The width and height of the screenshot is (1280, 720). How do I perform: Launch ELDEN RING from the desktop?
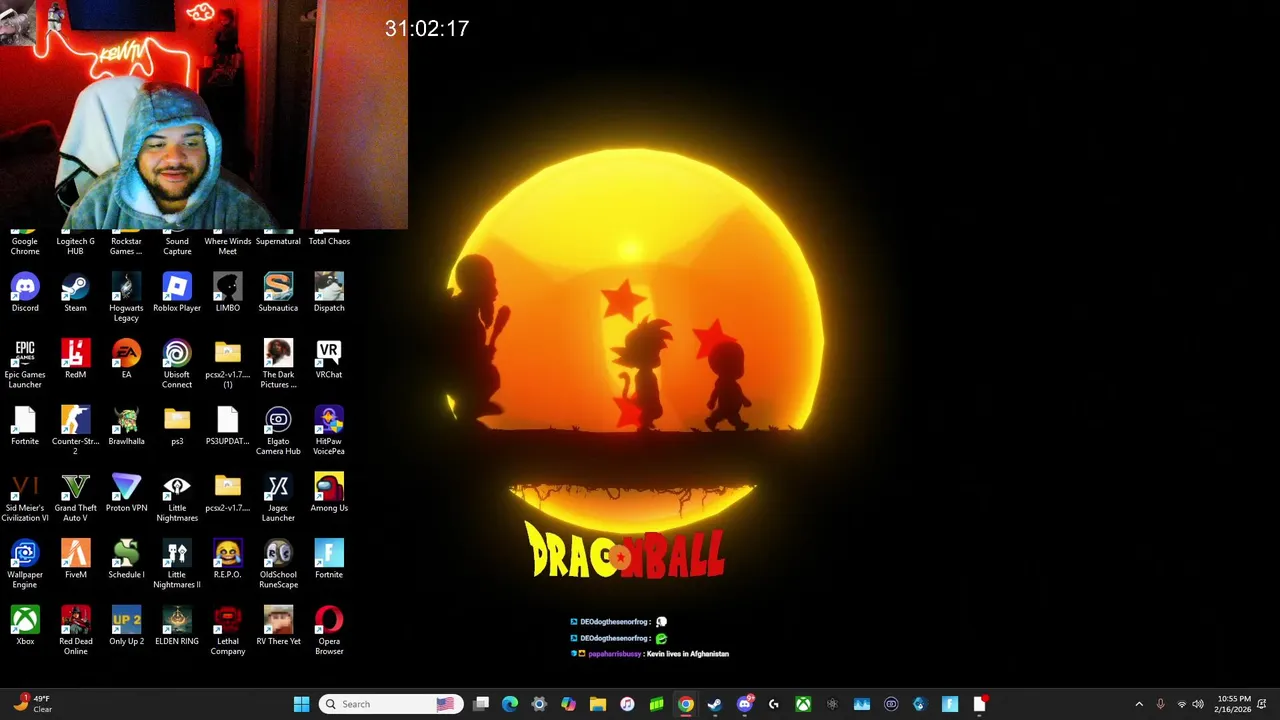177,627
